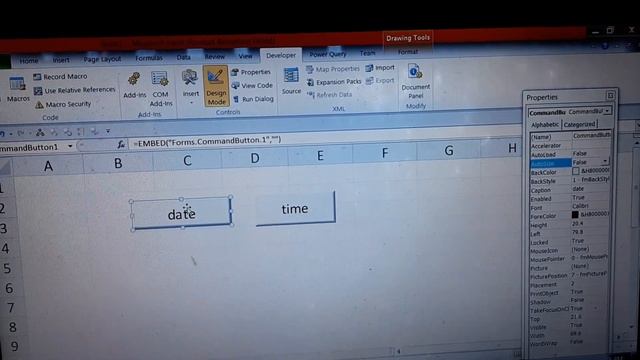The width and height of the screenshot is (640, 360).
Task: Open the XML Source pane
Action: click(291, 81)
